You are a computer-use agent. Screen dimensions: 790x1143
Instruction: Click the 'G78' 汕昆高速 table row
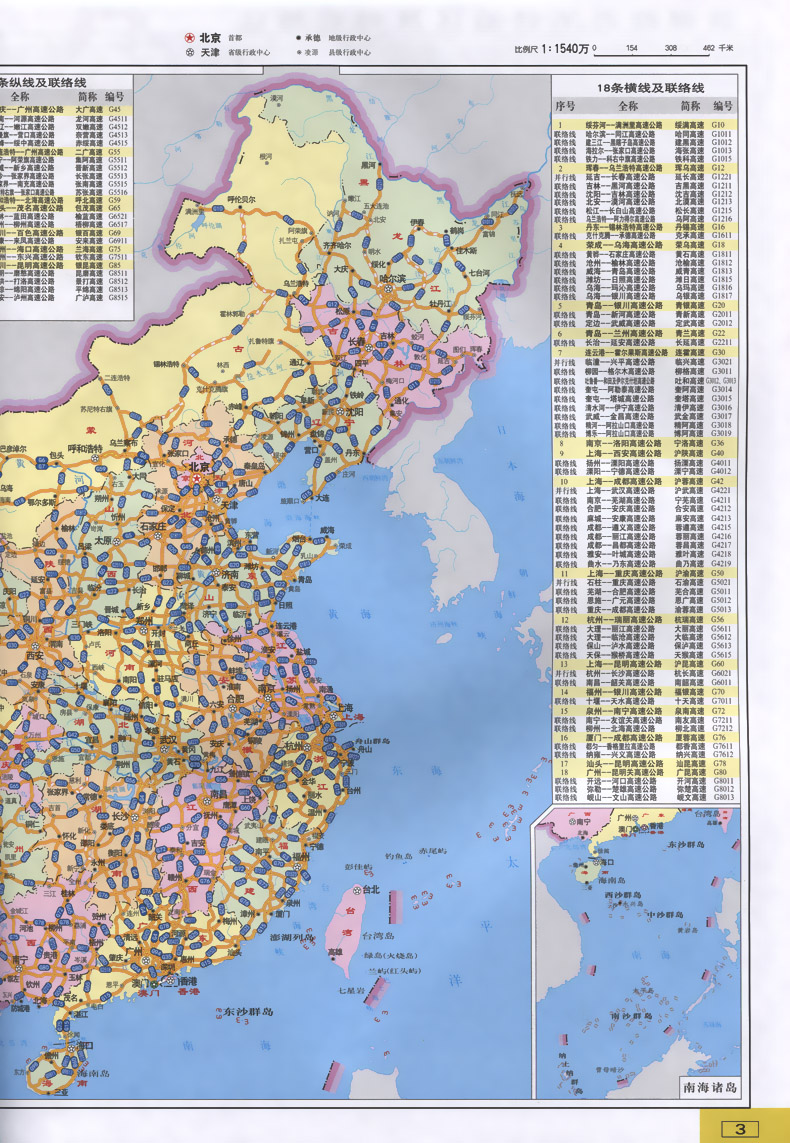(x=644, y=764)
